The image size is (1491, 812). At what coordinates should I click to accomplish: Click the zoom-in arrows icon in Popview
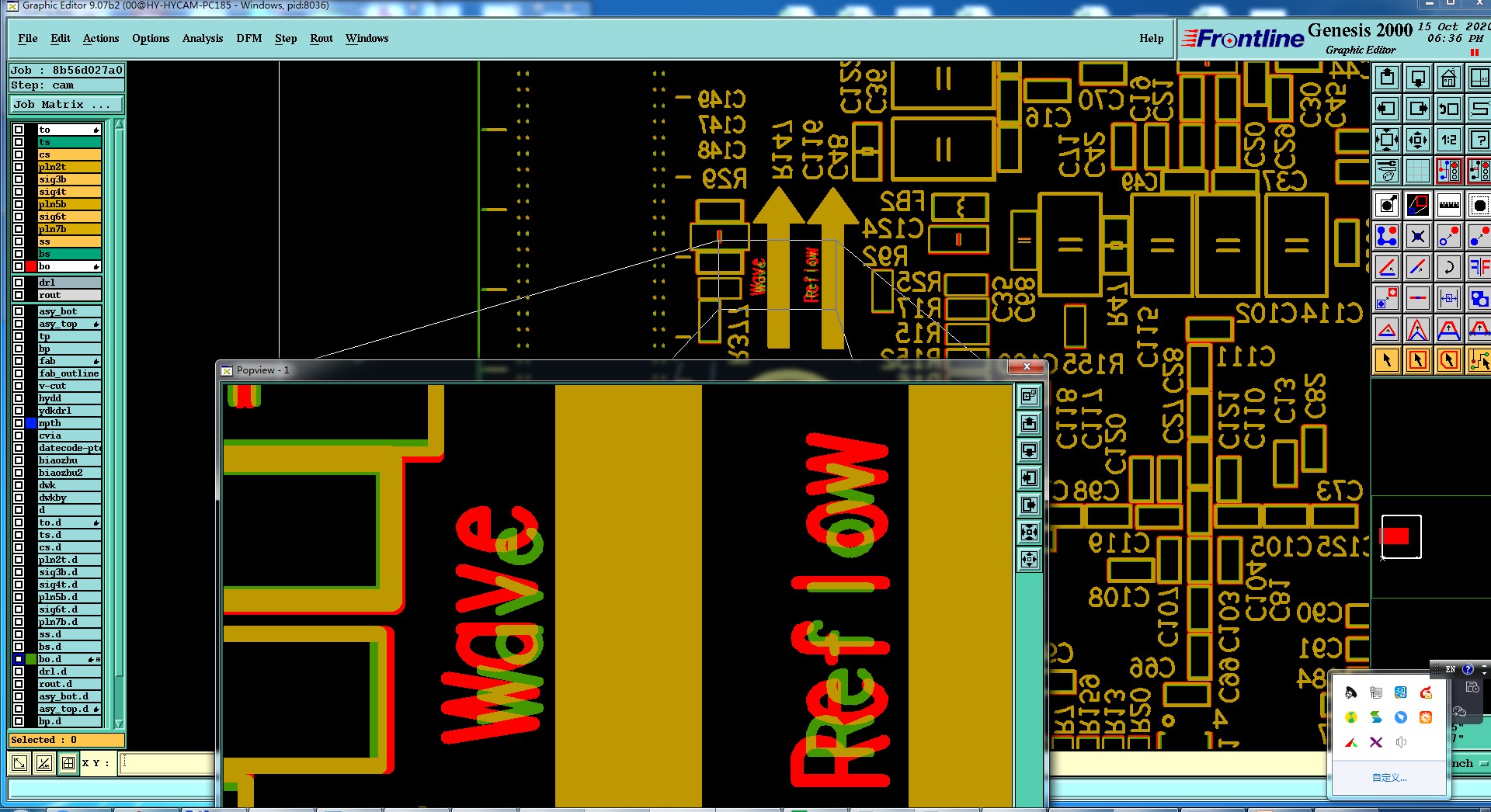click(x=1029, y=532)
